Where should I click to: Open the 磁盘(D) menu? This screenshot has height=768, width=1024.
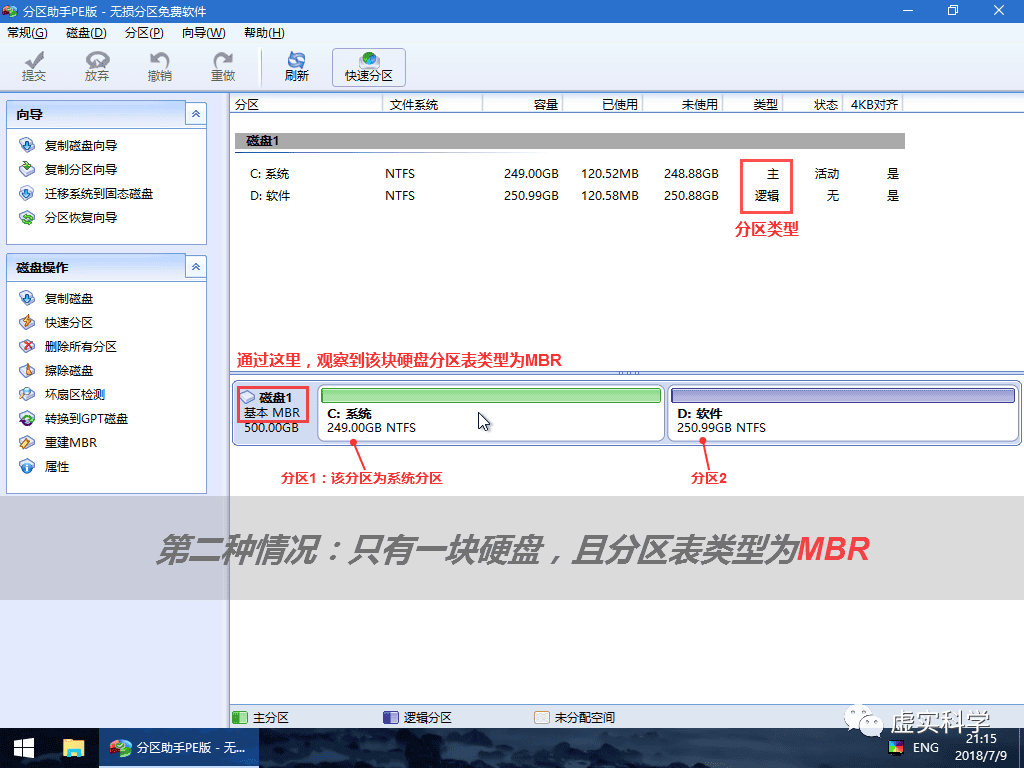86,33
